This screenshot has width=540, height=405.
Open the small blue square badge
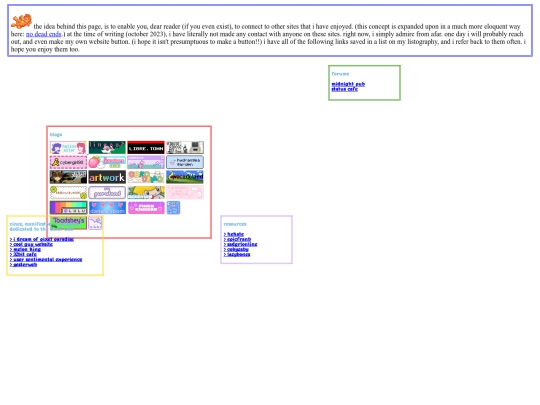173,208
